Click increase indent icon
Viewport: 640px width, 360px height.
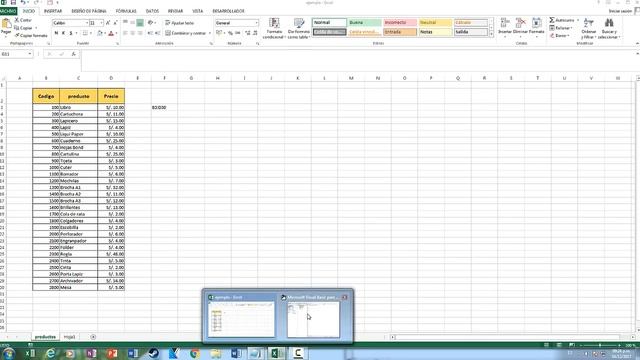(158, 33)
